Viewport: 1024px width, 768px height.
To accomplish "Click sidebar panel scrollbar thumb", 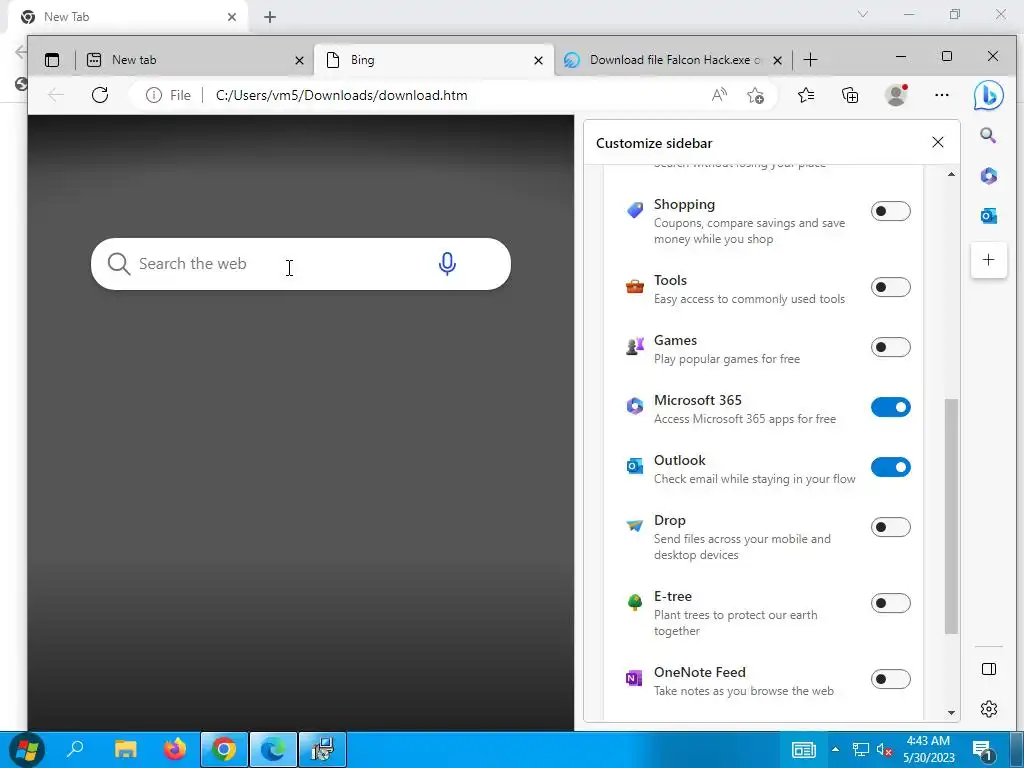I will coord(951,516).
